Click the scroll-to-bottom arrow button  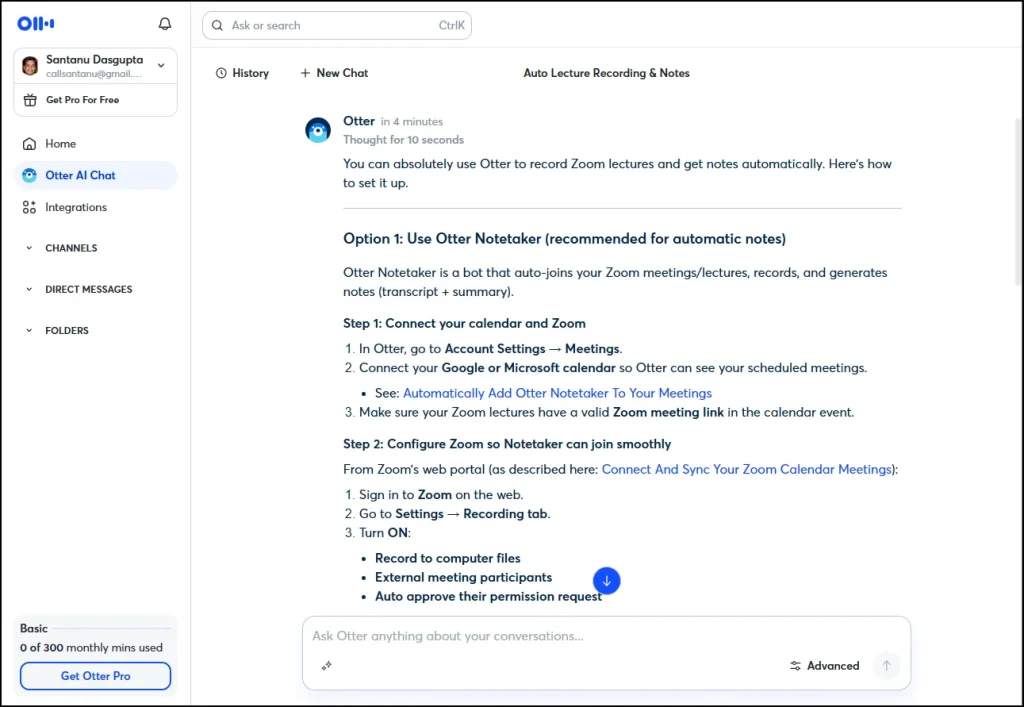[x=607, y=580]
